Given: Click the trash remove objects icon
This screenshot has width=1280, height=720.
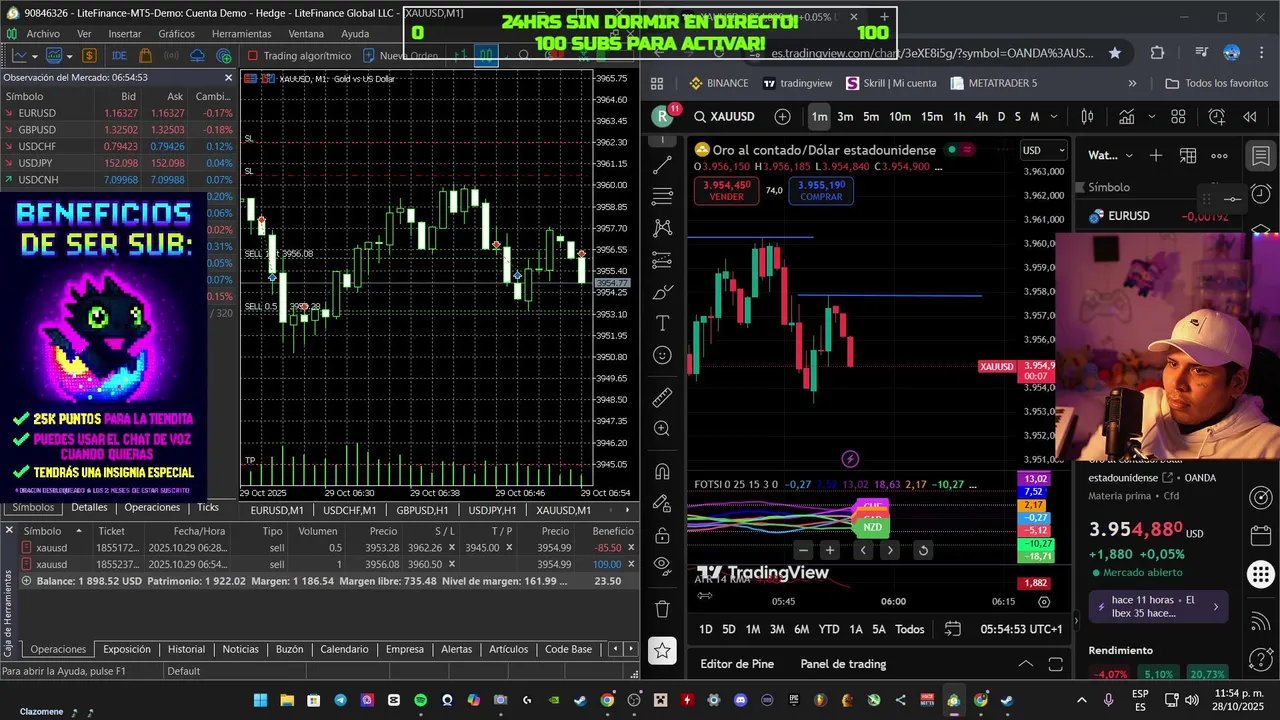Looking at the screenshot, I should [662, 608].
